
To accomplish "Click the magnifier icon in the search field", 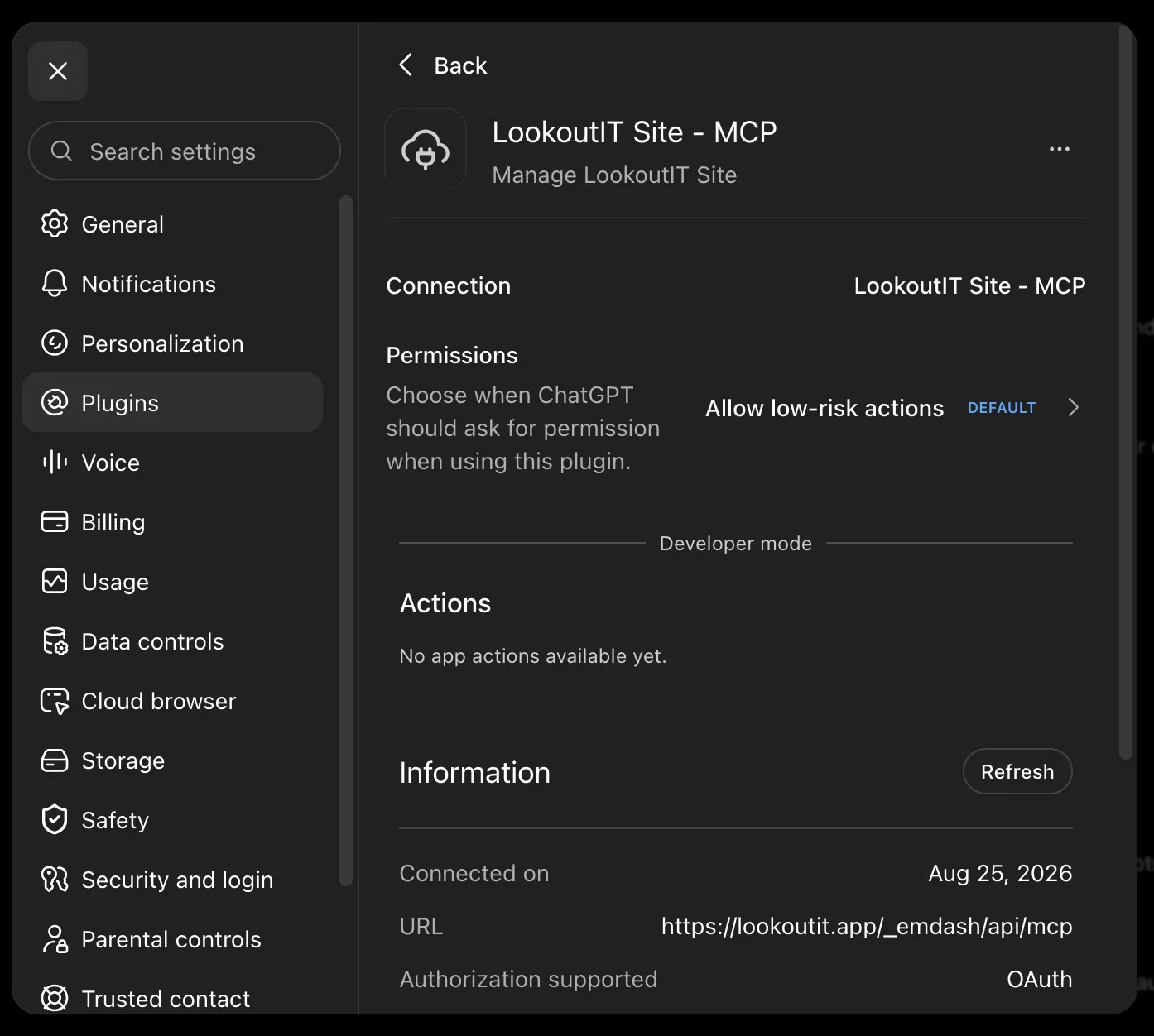I will [61, 151].
